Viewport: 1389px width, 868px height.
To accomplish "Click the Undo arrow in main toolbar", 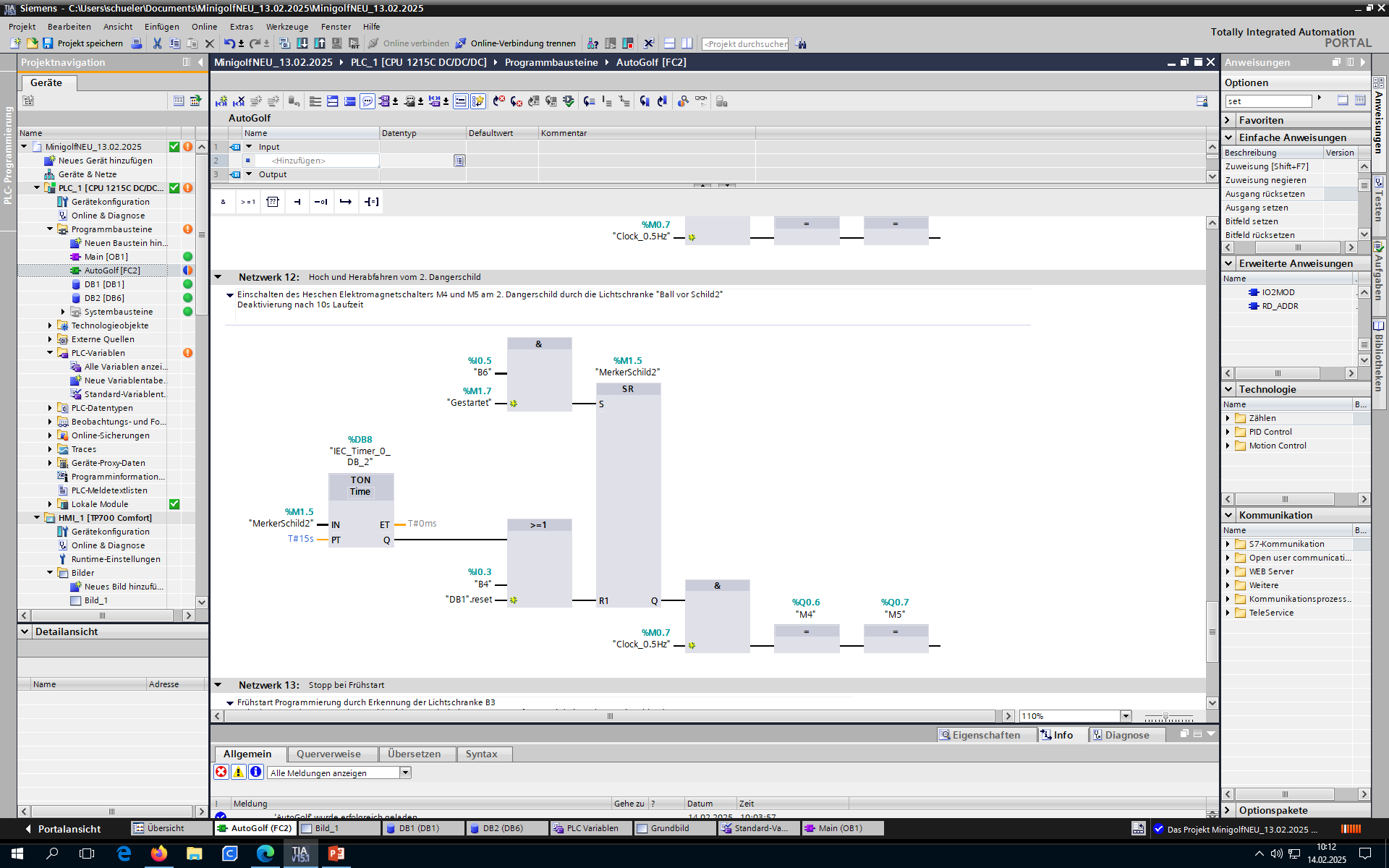I will 229,43.
